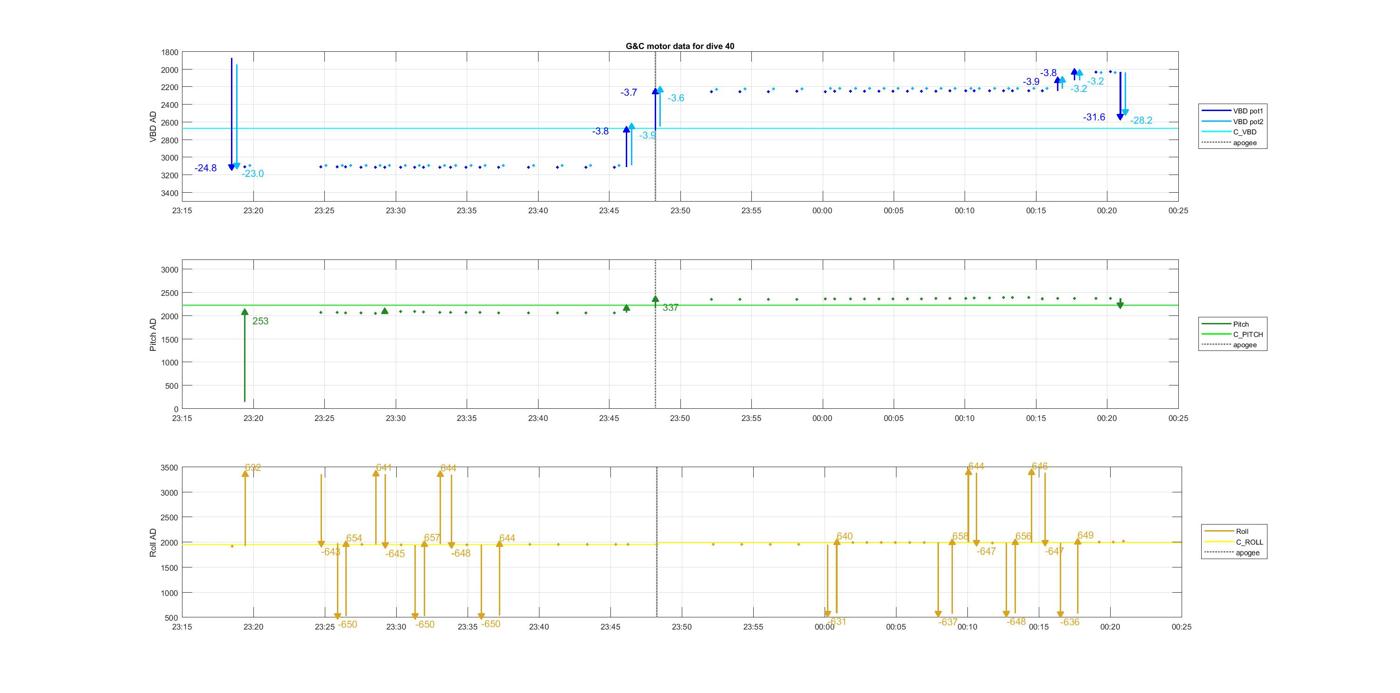Click the '3500' tick on Roll axis
Image resolution: width=1400 pixels, height=693 pixels.
[x=170, y=468]
